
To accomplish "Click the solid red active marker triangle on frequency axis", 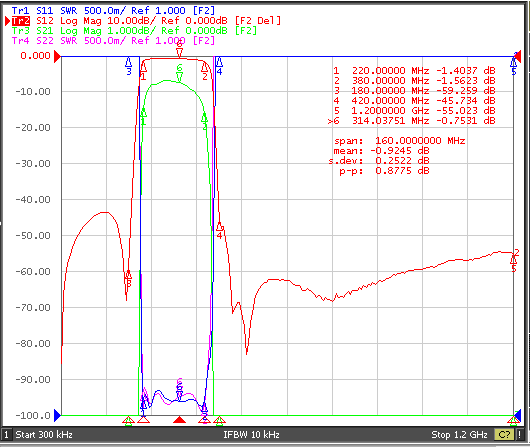I will (x=179, y=420).
